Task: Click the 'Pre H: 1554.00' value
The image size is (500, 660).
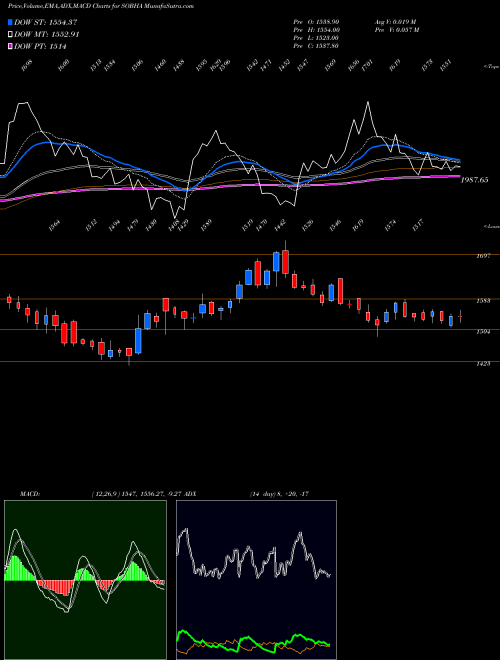Action: pos(316,30)
